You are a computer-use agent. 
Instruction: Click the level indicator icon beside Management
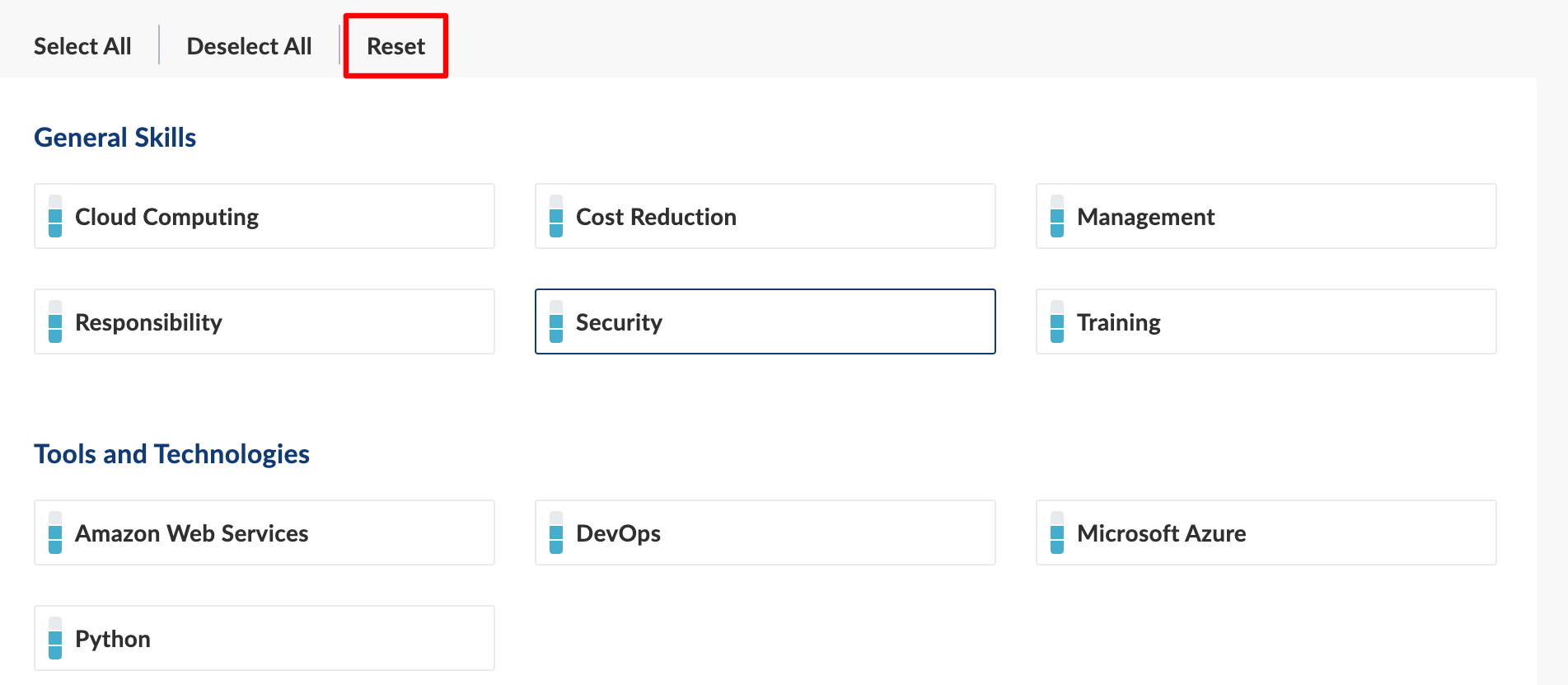click(1057, 216)
